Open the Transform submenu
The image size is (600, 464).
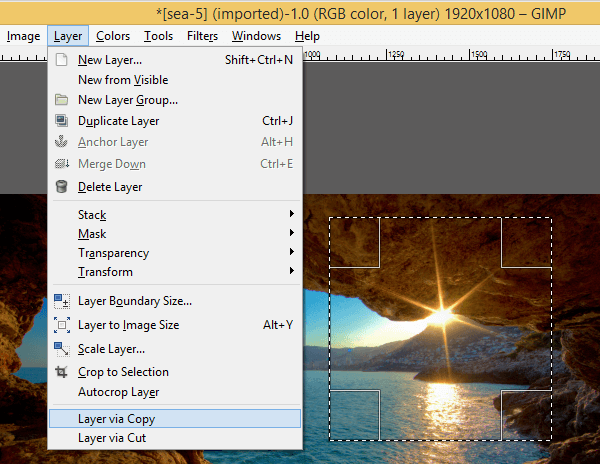coord(175,272)
